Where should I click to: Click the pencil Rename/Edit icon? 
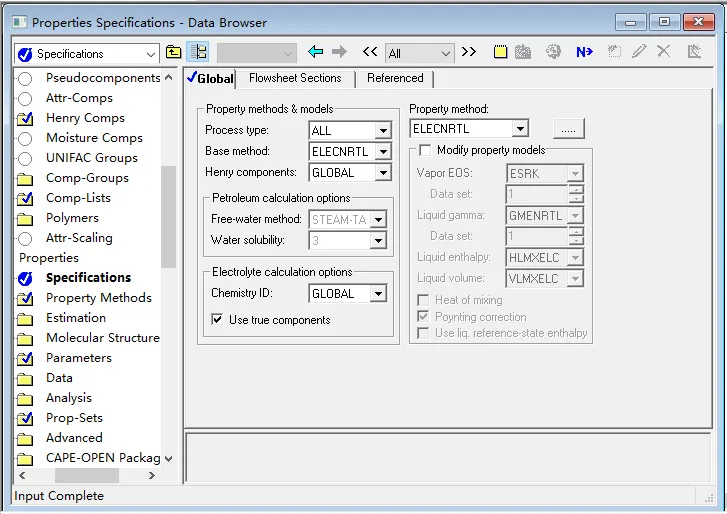[639, 51]
